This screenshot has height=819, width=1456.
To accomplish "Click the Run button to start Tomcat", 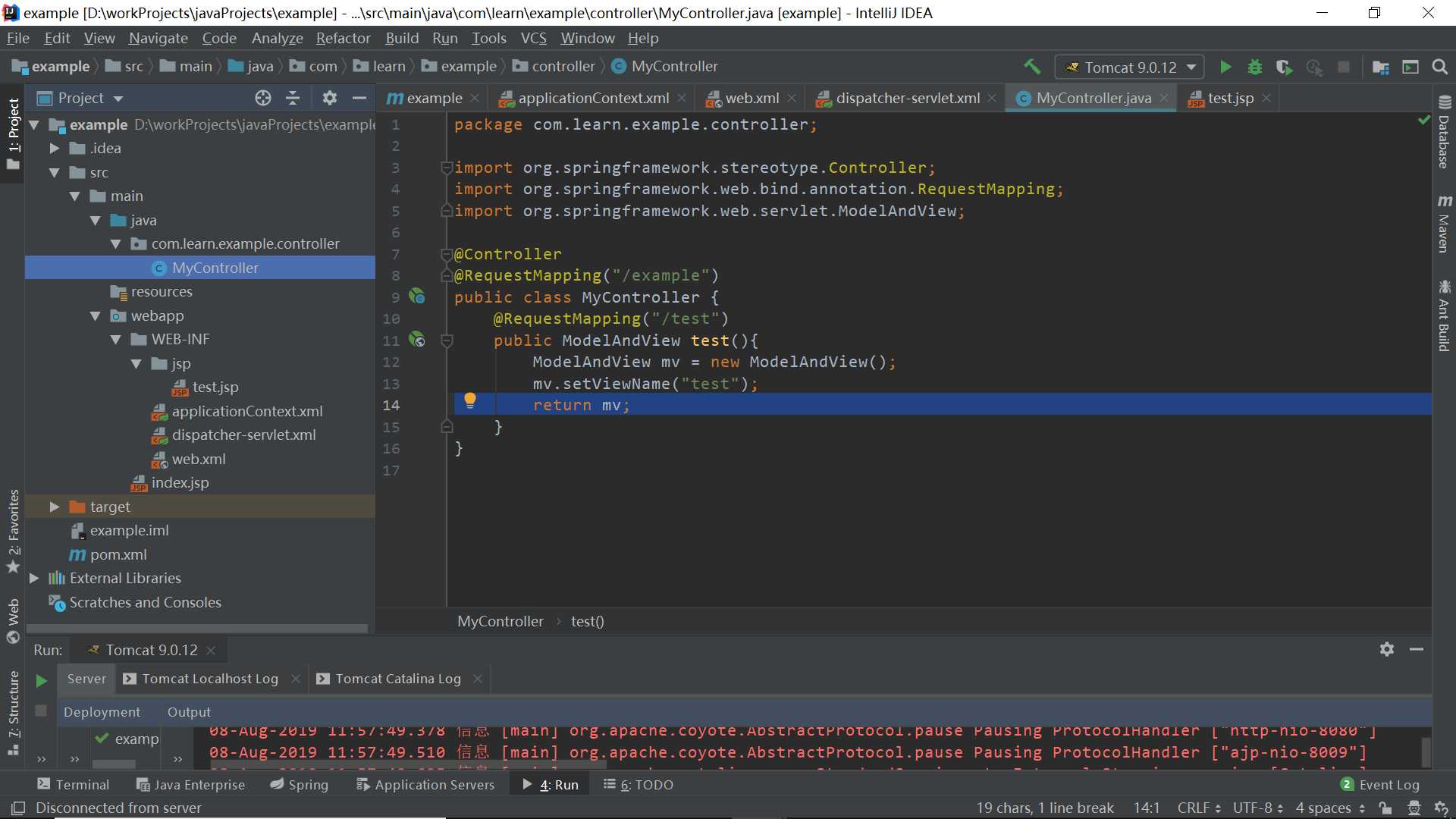I will coord(1224,66).
